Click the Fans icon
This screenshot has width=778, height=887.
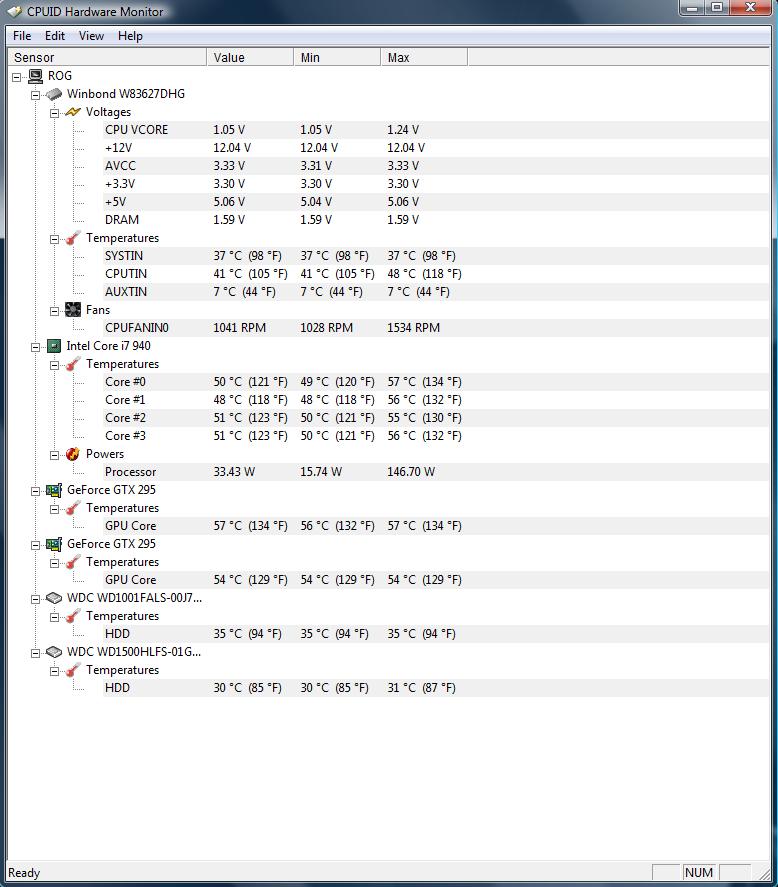[73, 310]
